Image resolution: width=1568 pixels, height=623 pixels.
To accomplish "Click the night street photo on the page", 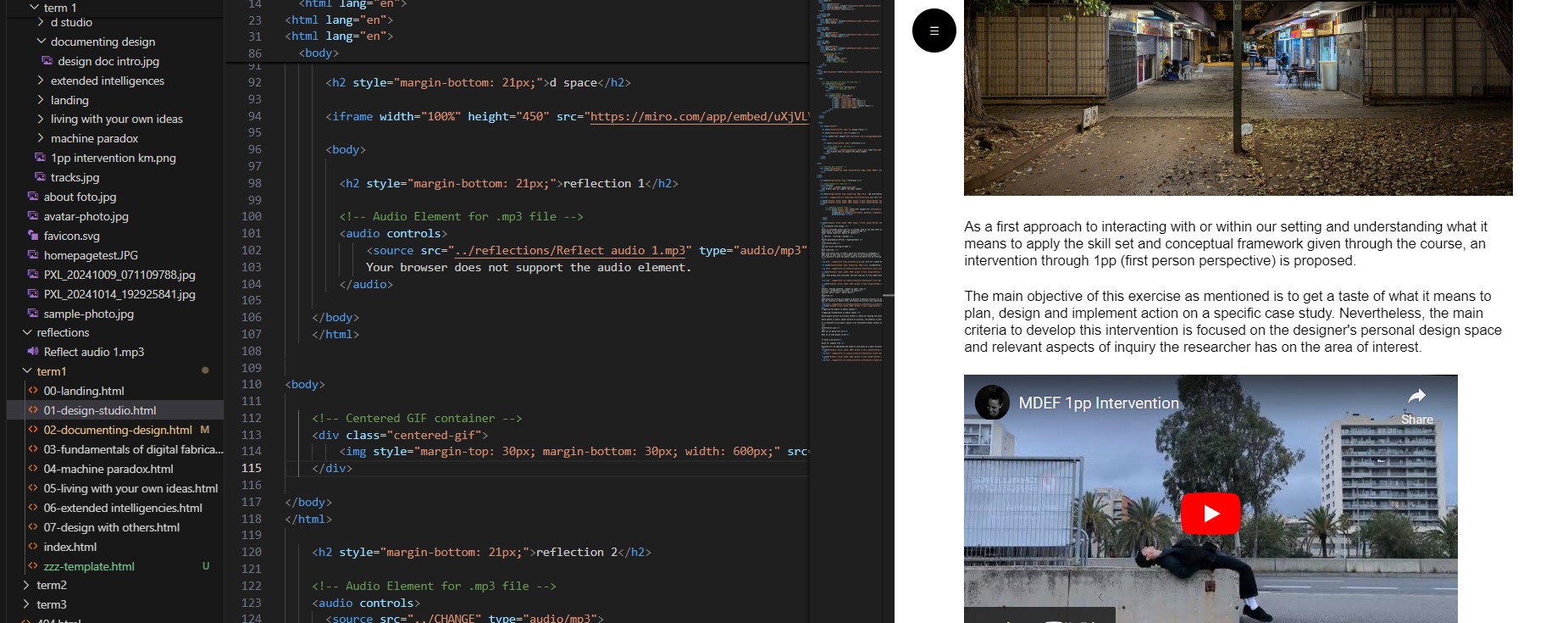I will point(1238,97).
